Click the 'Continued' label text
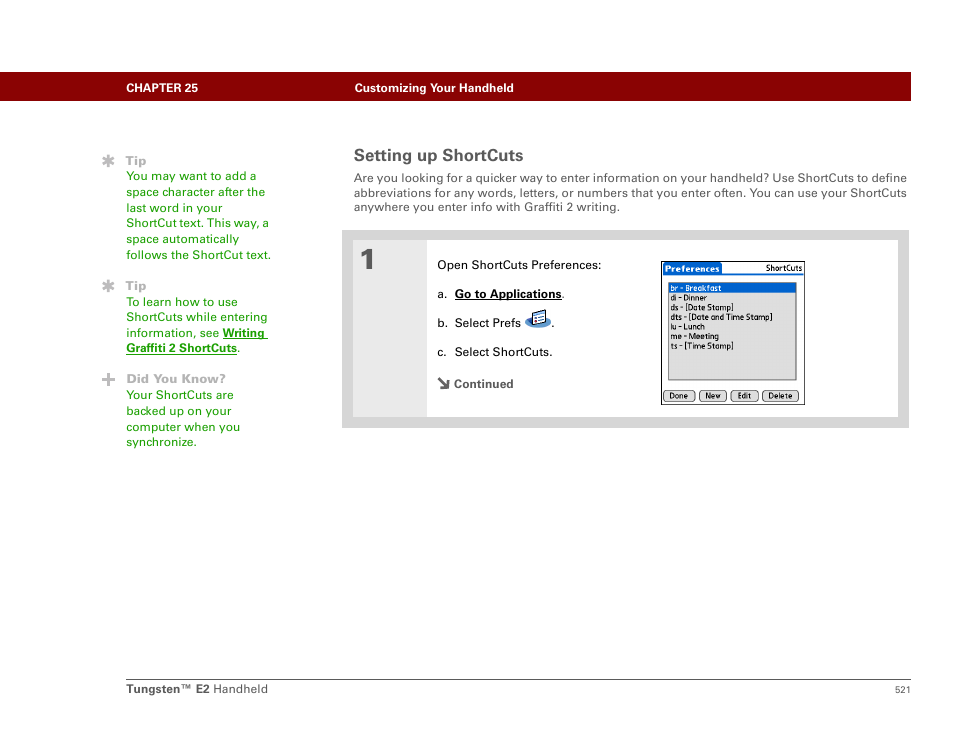The image size is (954, 738). pos(484,384)
